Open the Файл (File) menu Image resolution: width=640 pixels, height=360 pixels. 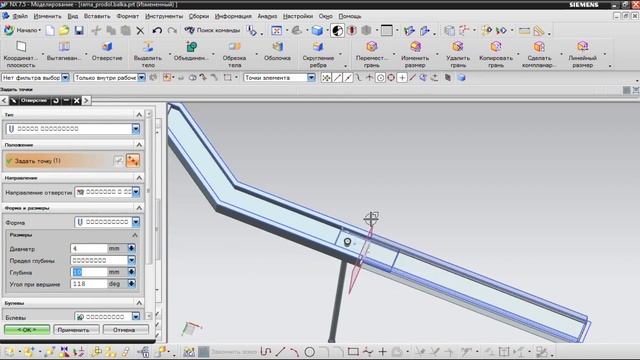[x=20, y=16]
